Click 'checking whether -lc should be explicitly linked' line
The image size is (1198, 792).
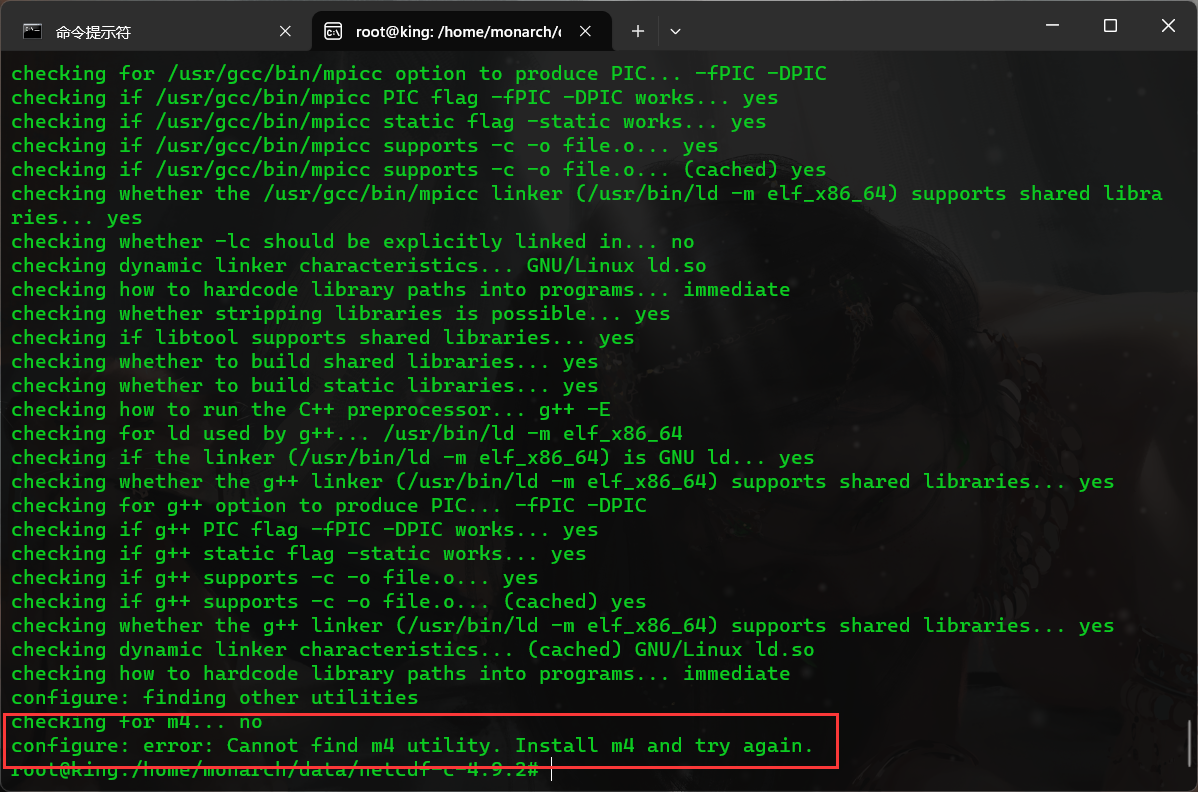(x=353, y=241)
